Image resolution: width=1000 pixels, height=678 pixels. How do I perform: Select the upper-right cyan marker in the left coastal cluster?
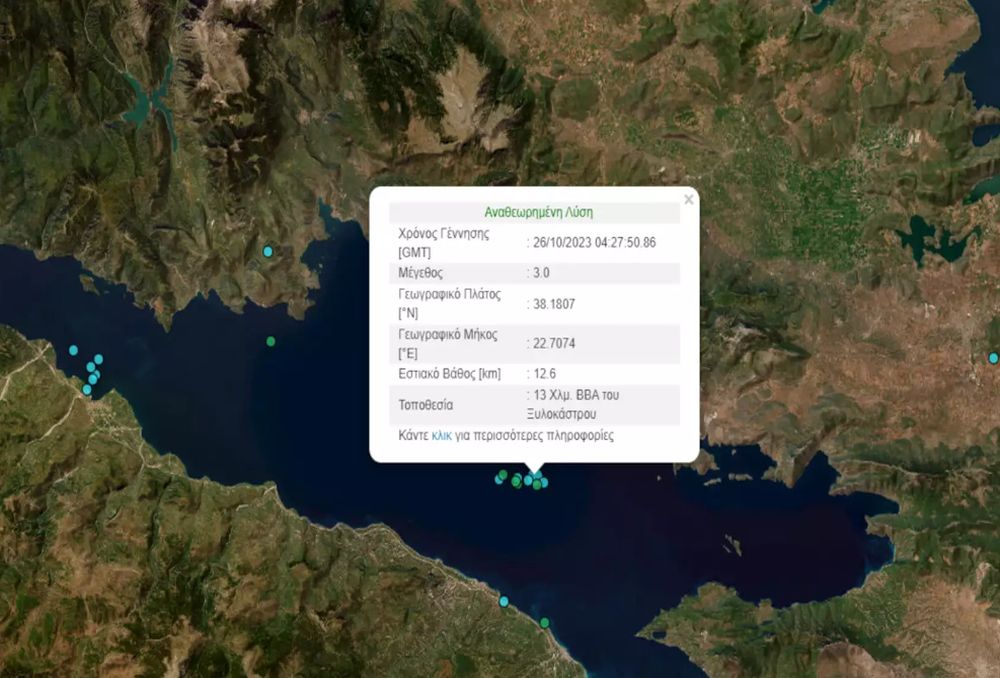pyautogui.click(x=98, y=359)
